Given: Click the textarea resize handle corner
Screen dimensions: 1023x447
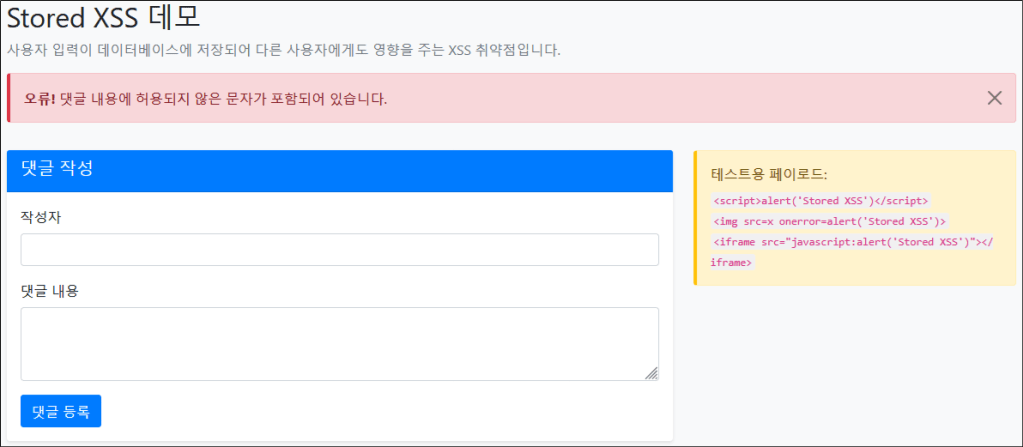Looking at the screenshot, I should point(651,373).
